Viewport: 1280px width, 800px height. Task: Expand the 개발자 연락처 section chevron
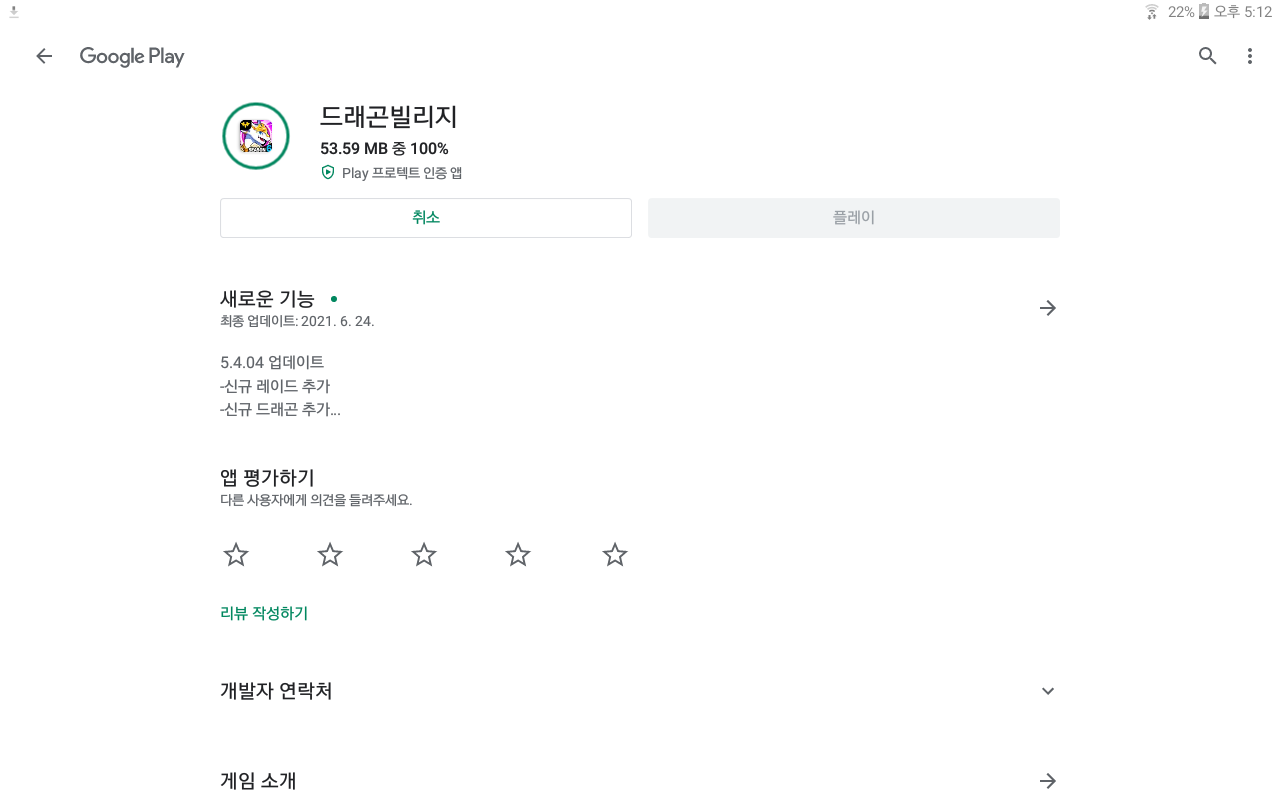click(1048, 691)
